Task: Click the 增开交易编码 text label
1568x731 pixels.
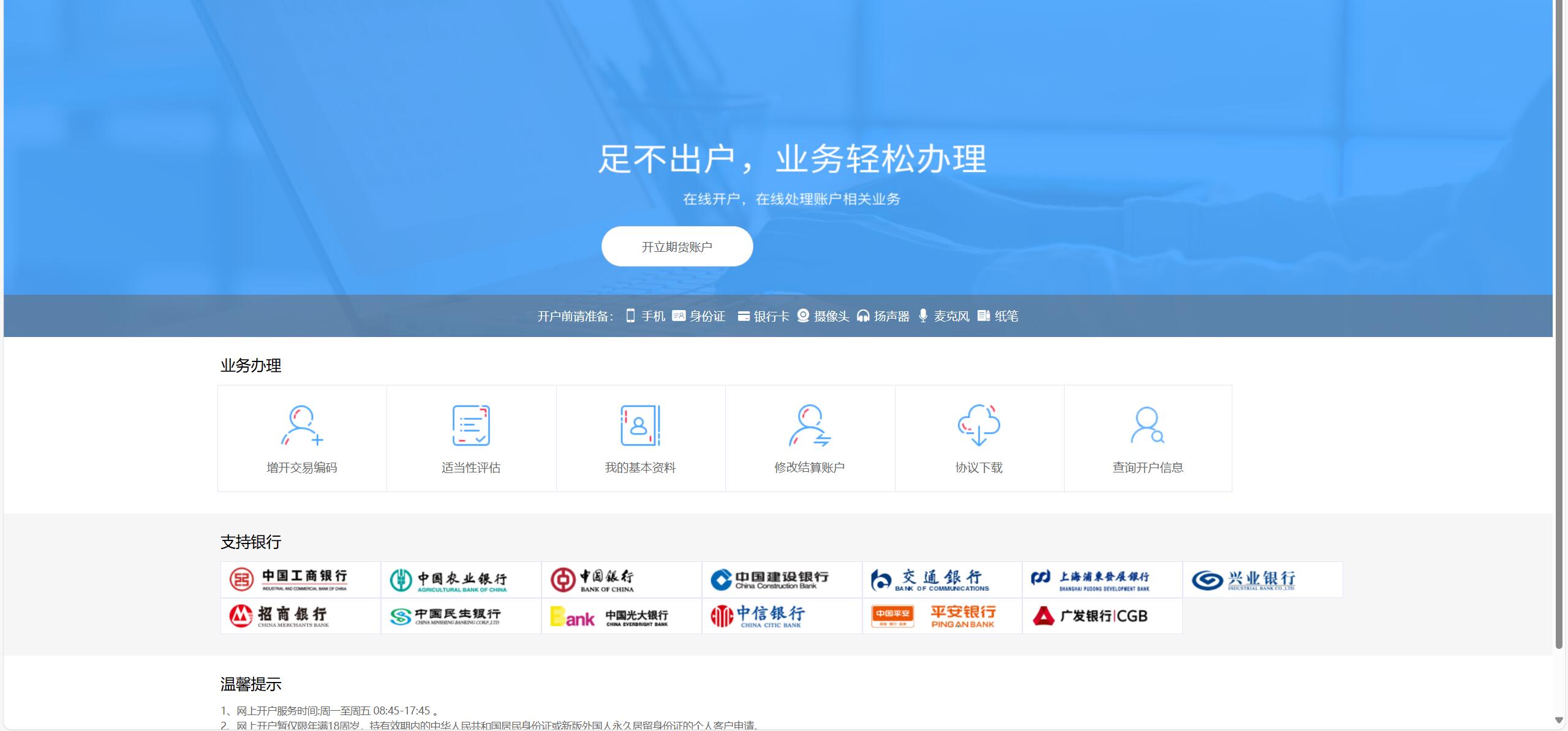Action: click(x=301, y=468)
